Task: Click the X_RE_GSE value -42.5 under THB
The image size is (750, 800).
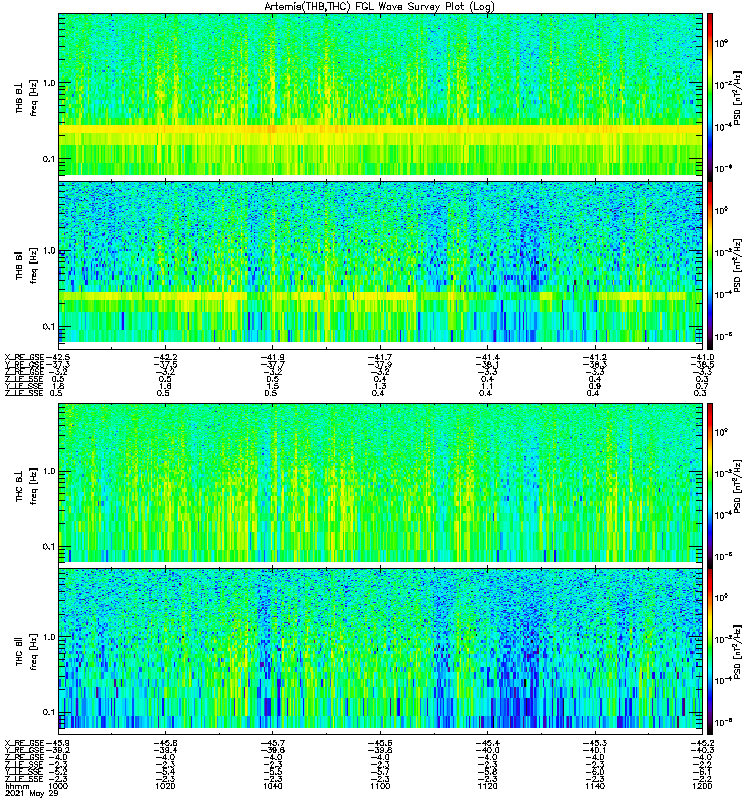Action: point(58,357)
